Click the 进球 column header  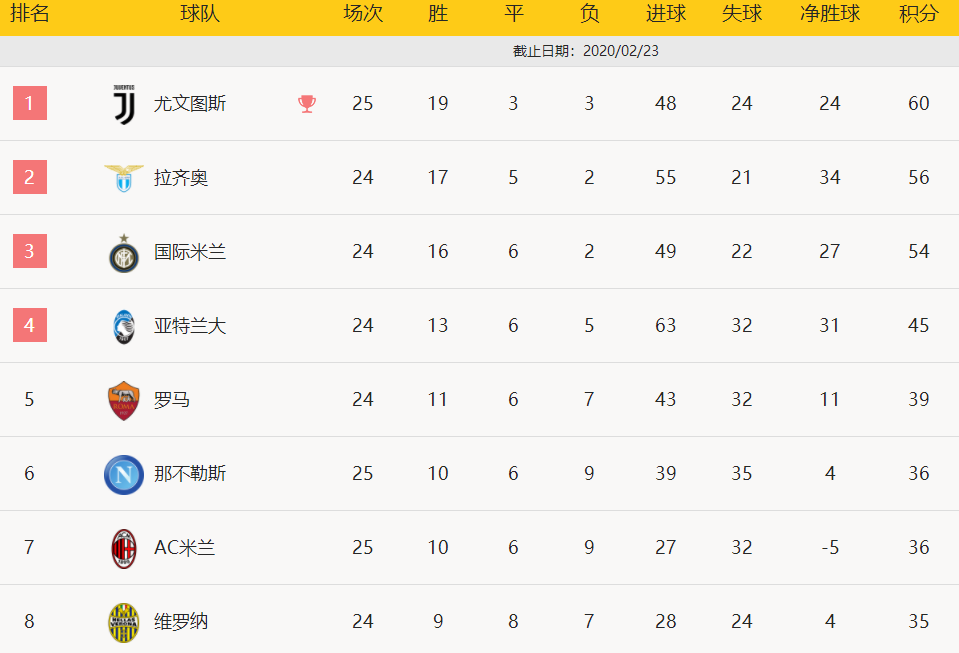(666, 13)
